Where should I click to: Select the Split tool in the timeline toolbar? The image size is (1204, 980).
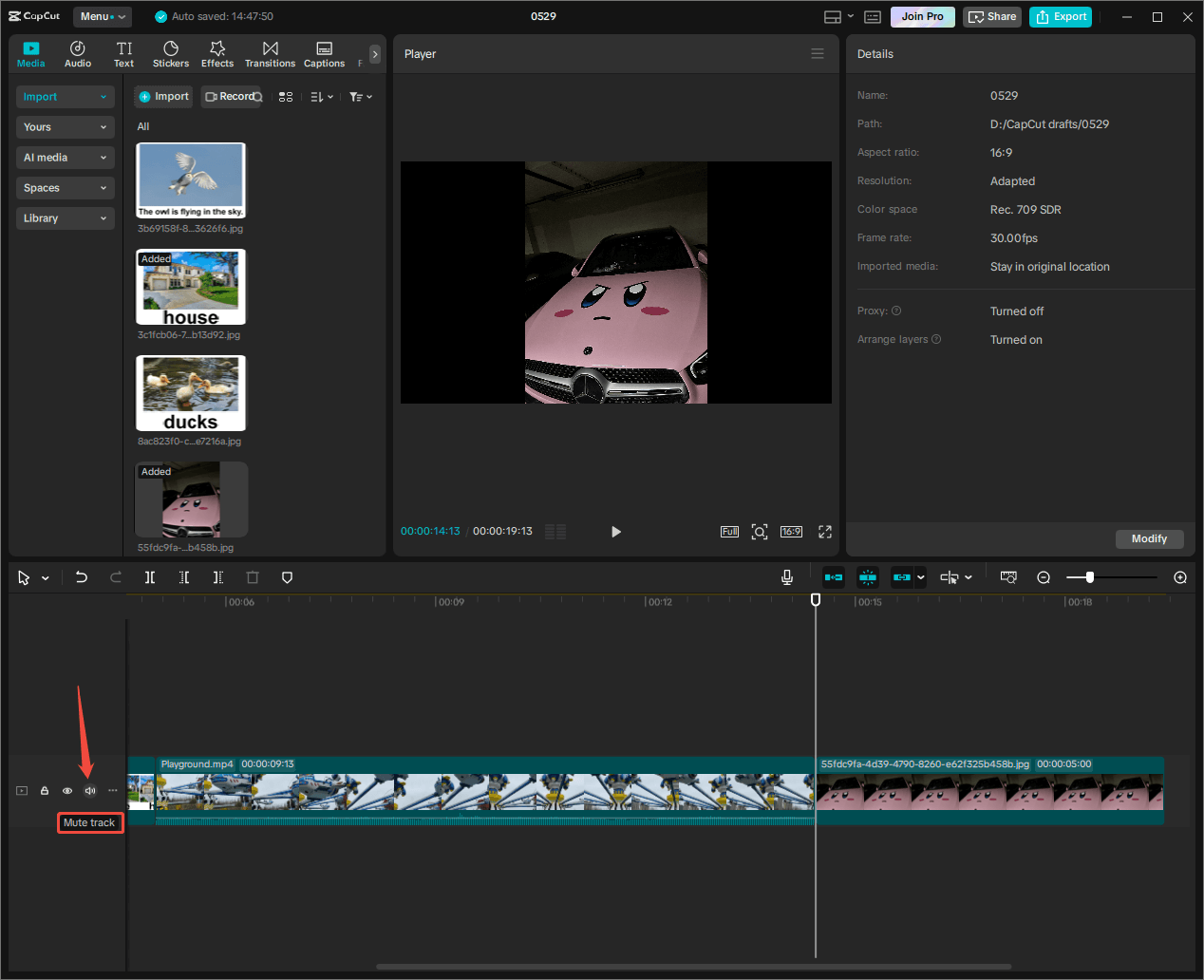pos(150,577)
